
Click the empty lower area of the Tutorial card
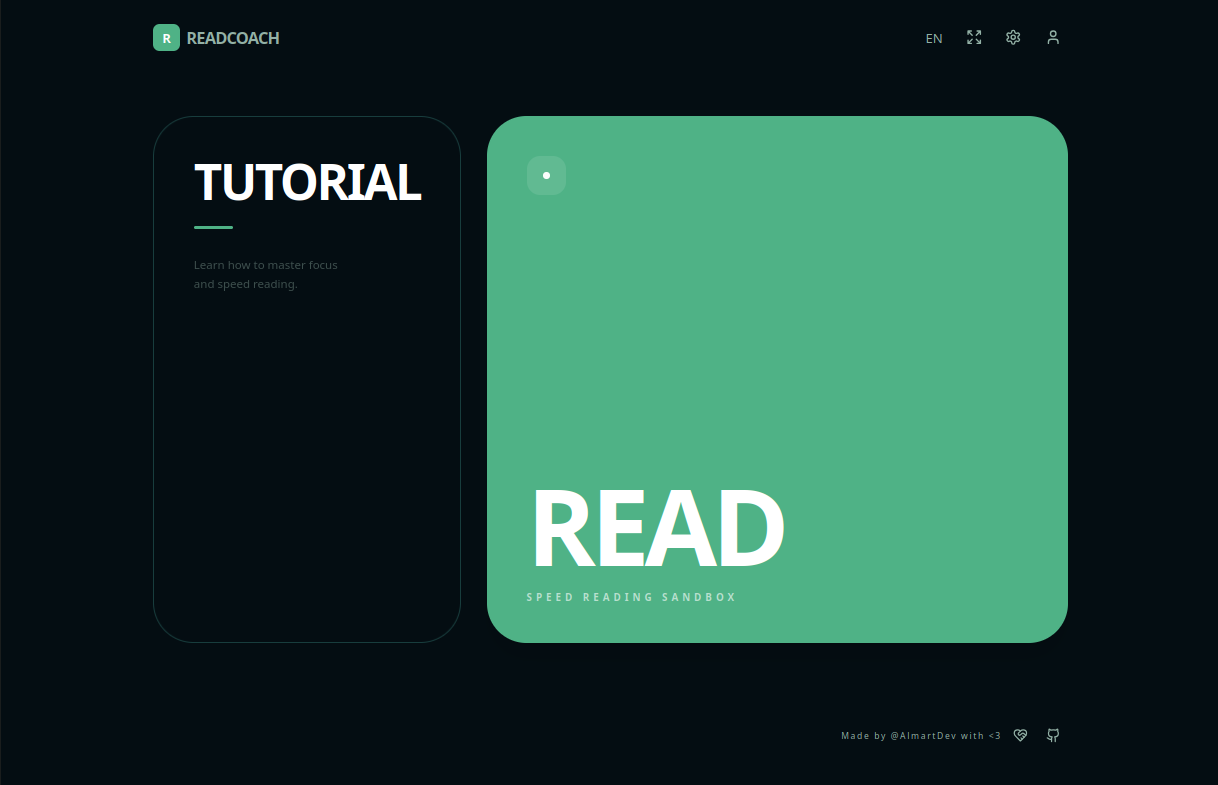pyautogui.click(x=306, y=480)
